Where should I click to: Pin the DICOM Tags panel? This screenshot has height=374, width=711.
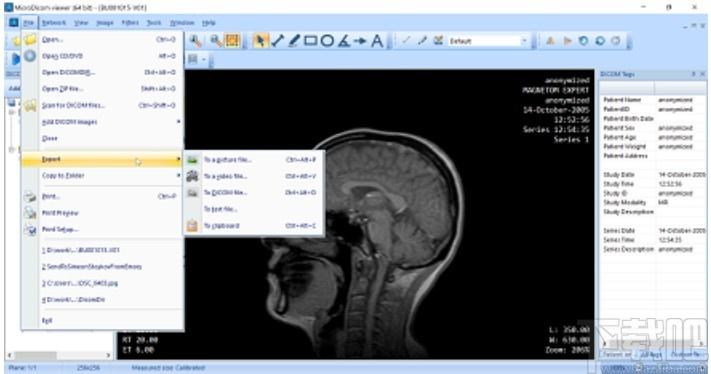click(x=693, y=74)
